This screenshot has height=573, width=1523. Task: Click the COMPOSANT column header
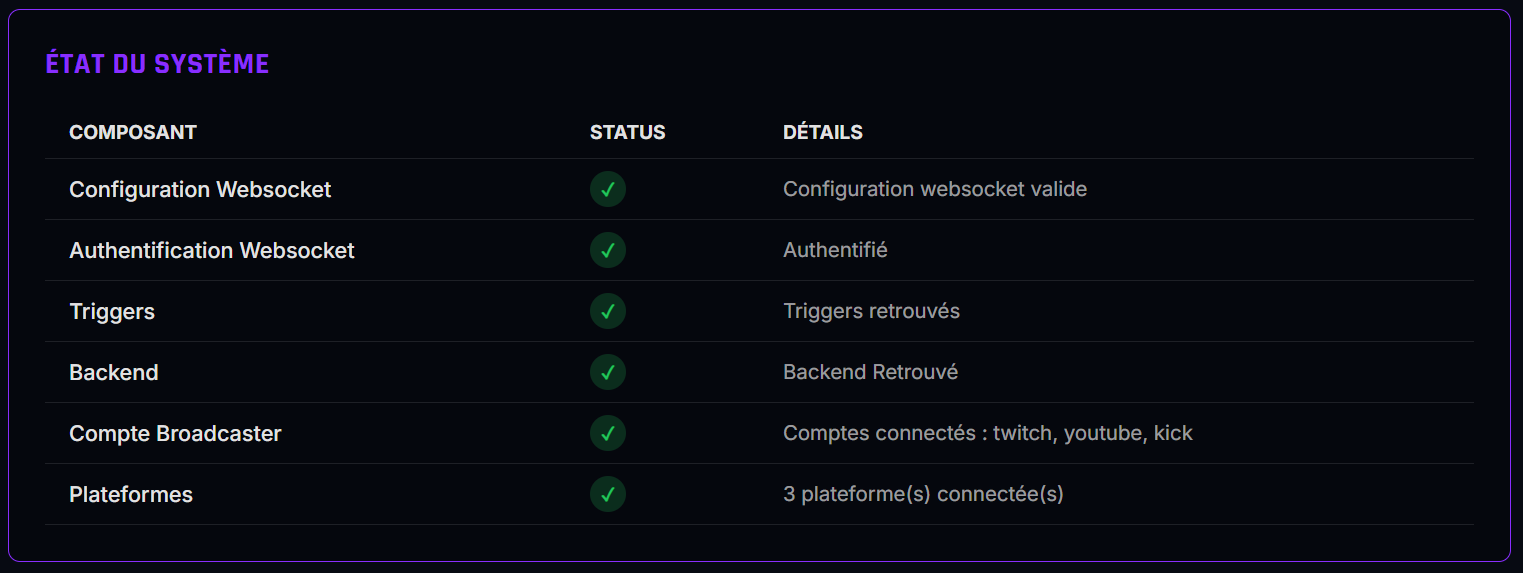133,132
